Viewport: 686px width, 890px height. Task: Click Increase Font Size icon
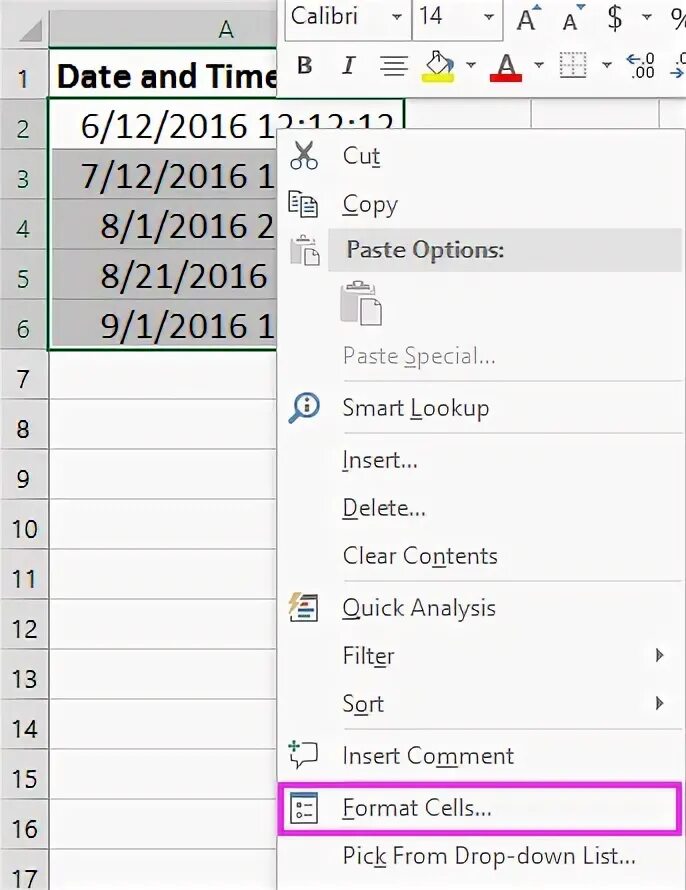tap(528, 19)
